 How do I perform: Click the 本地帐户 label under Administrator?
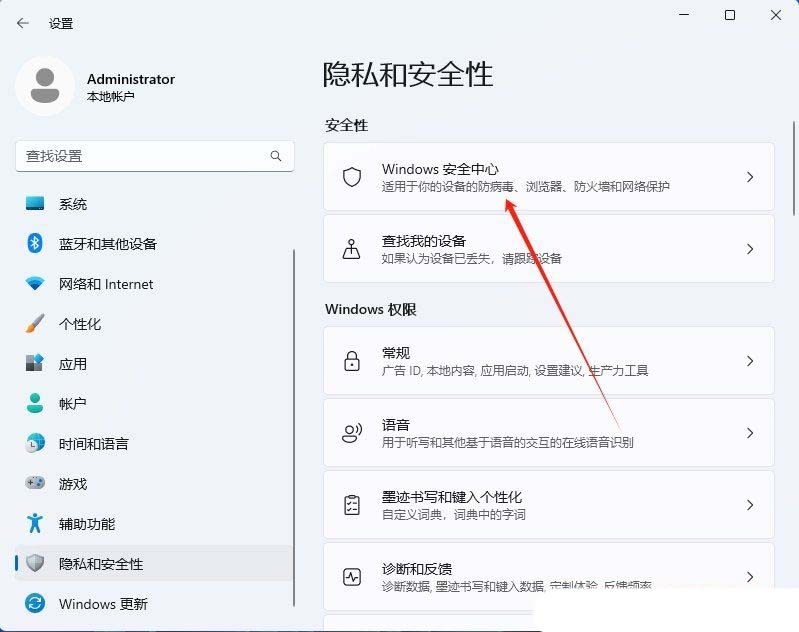click(111, 96)
